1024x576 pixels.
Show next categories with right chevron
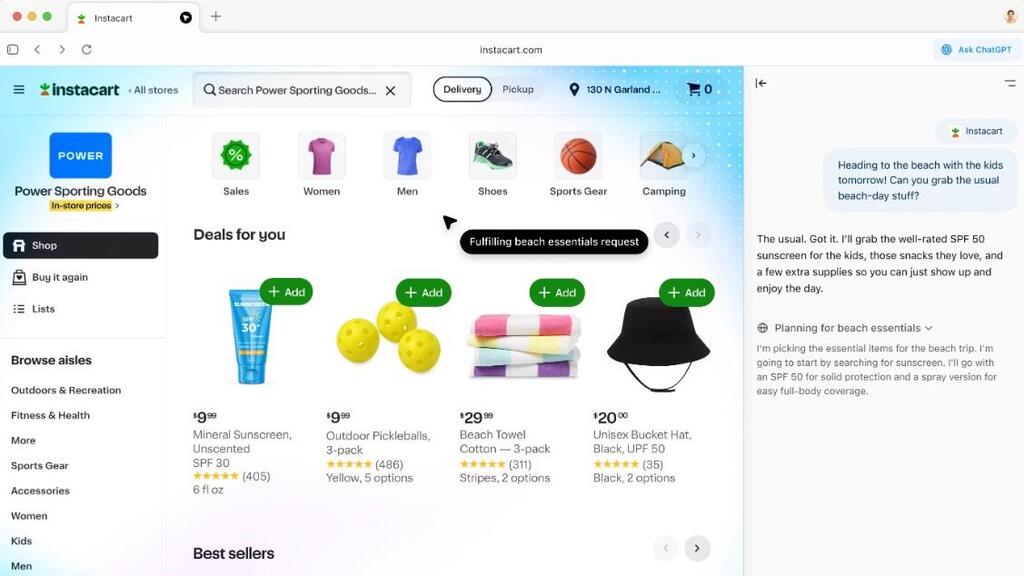pyautogui.click(x=694, y=155)
